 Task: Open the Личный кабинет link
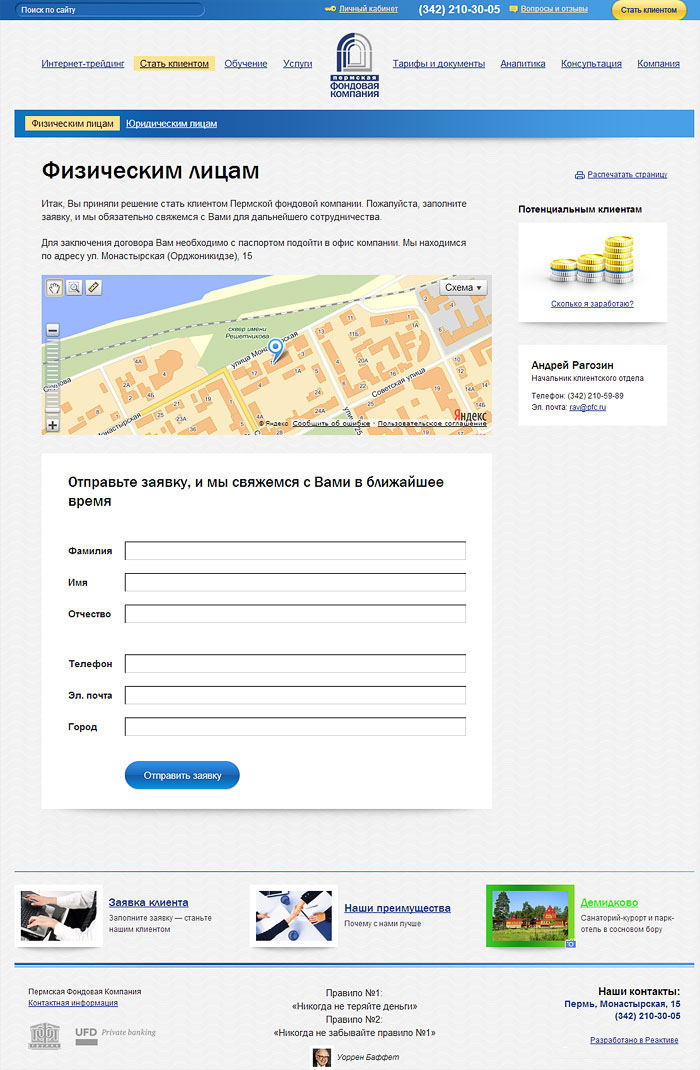click(368, 9)
